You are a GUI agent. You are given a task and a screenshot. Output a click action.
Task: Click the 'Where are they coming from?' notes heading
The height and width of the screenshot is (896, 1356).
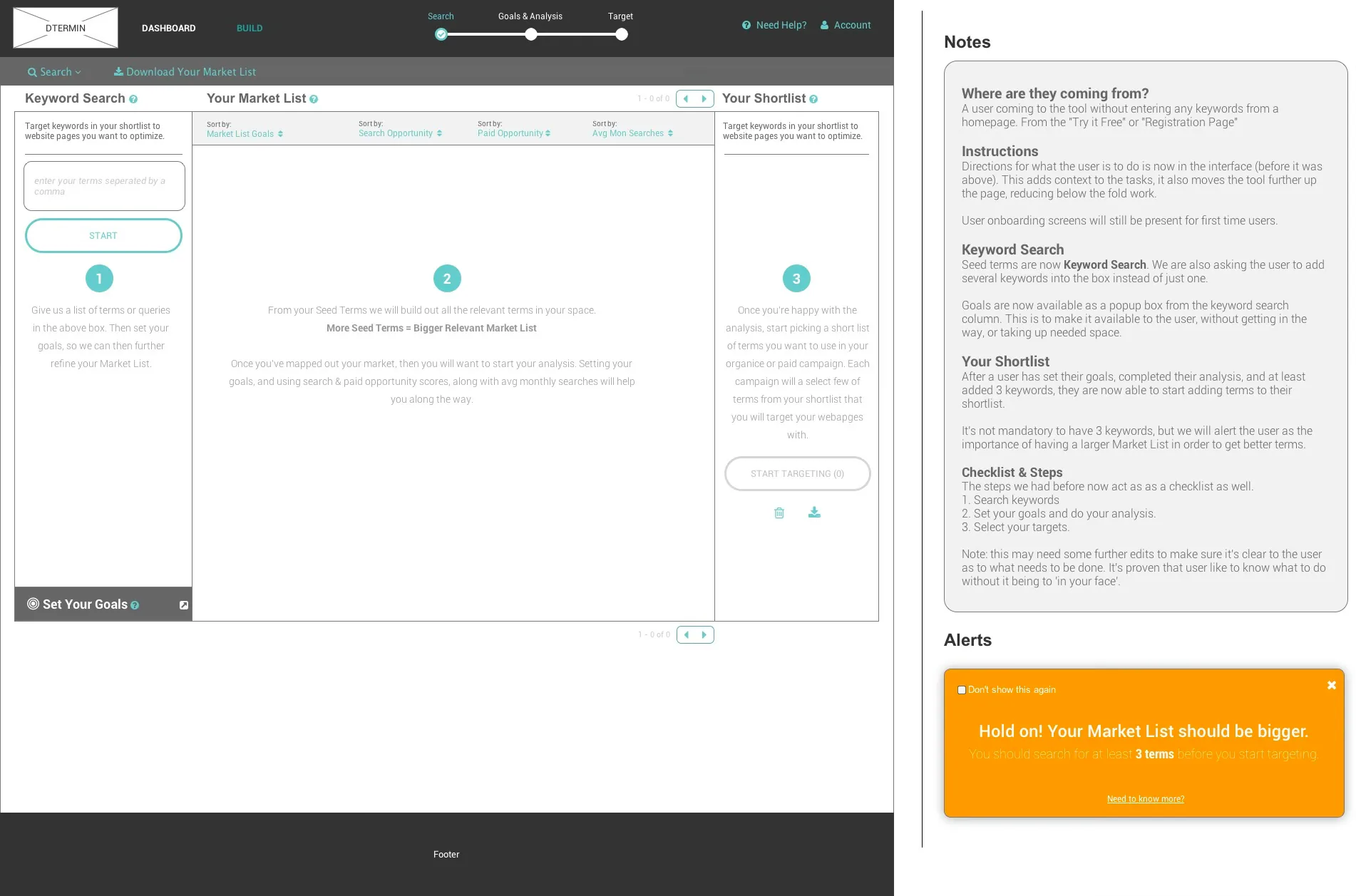click(x=1054, y=93)
